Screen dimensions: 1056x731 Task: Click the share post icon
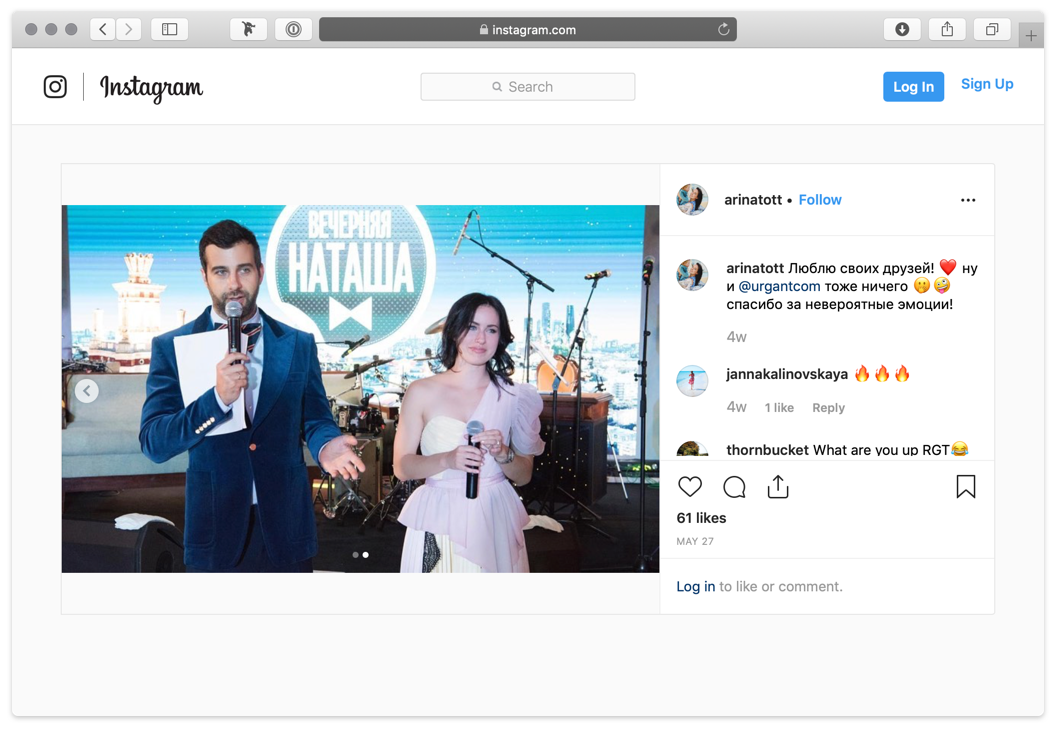(778, 487)
